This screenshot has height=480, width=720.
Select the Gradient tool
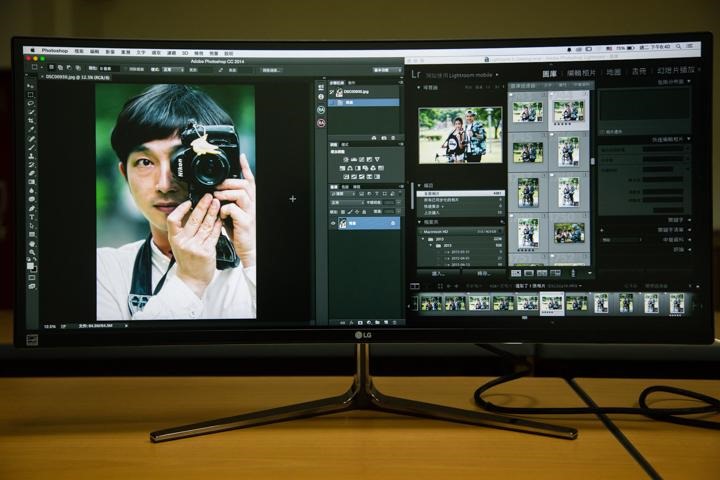click(31, 182)
